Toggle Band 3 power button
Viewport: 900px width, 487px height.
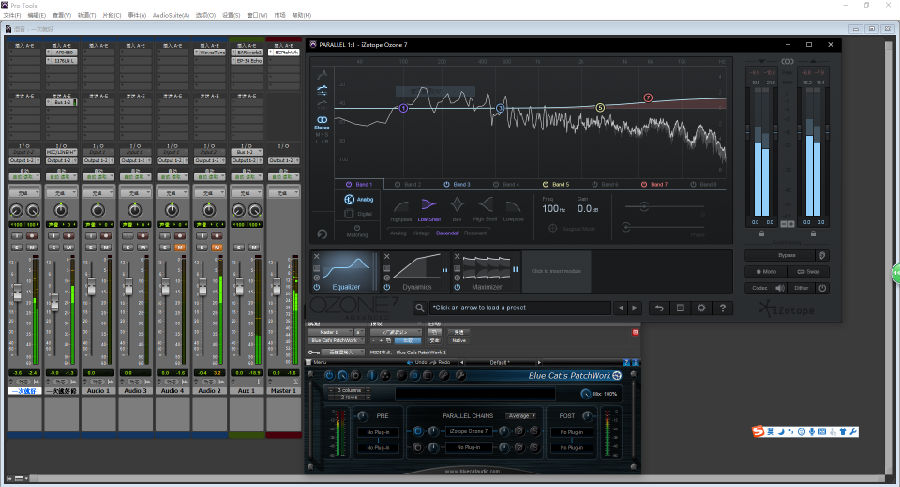point(447,185)
